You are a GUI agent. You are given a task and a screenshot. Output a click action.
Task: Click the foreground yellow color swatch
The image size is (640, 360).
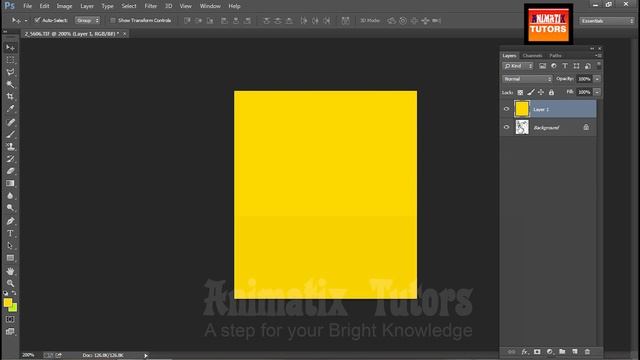7,302
